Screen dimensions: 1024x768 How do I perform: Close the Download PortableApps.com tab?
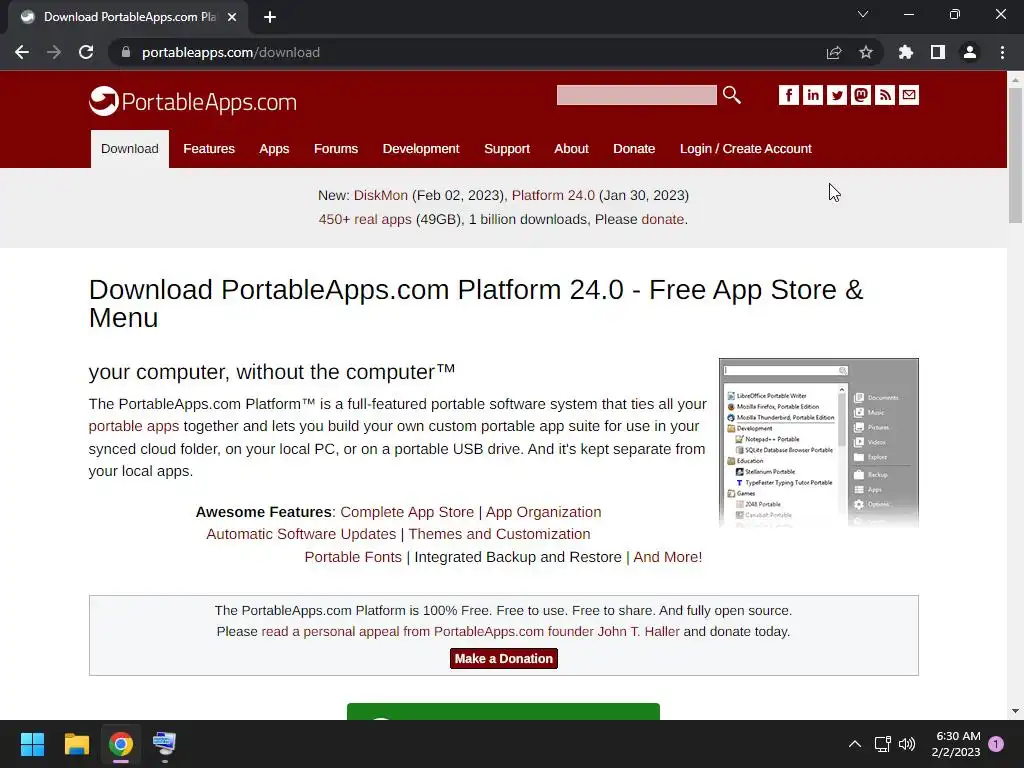point(232,17)
